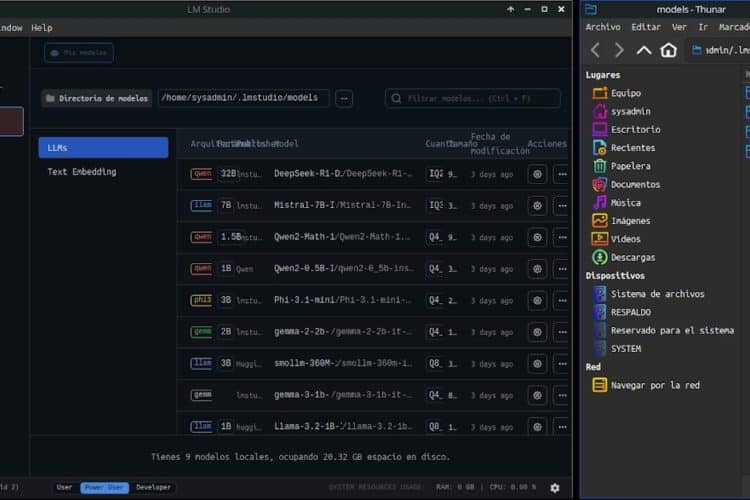The width and height of the screenshot is (750, 500).
Task: Click the LM Studio settings gear in status bar
Action: (x=555, y=488)
